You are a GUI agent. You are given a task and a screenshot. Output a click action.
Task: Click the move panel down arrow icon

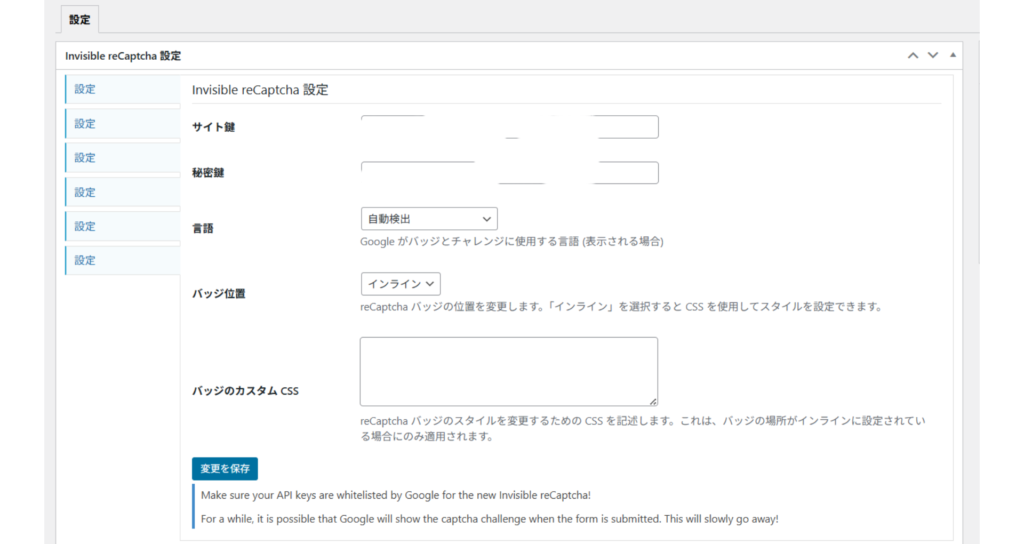click(932, 56)
